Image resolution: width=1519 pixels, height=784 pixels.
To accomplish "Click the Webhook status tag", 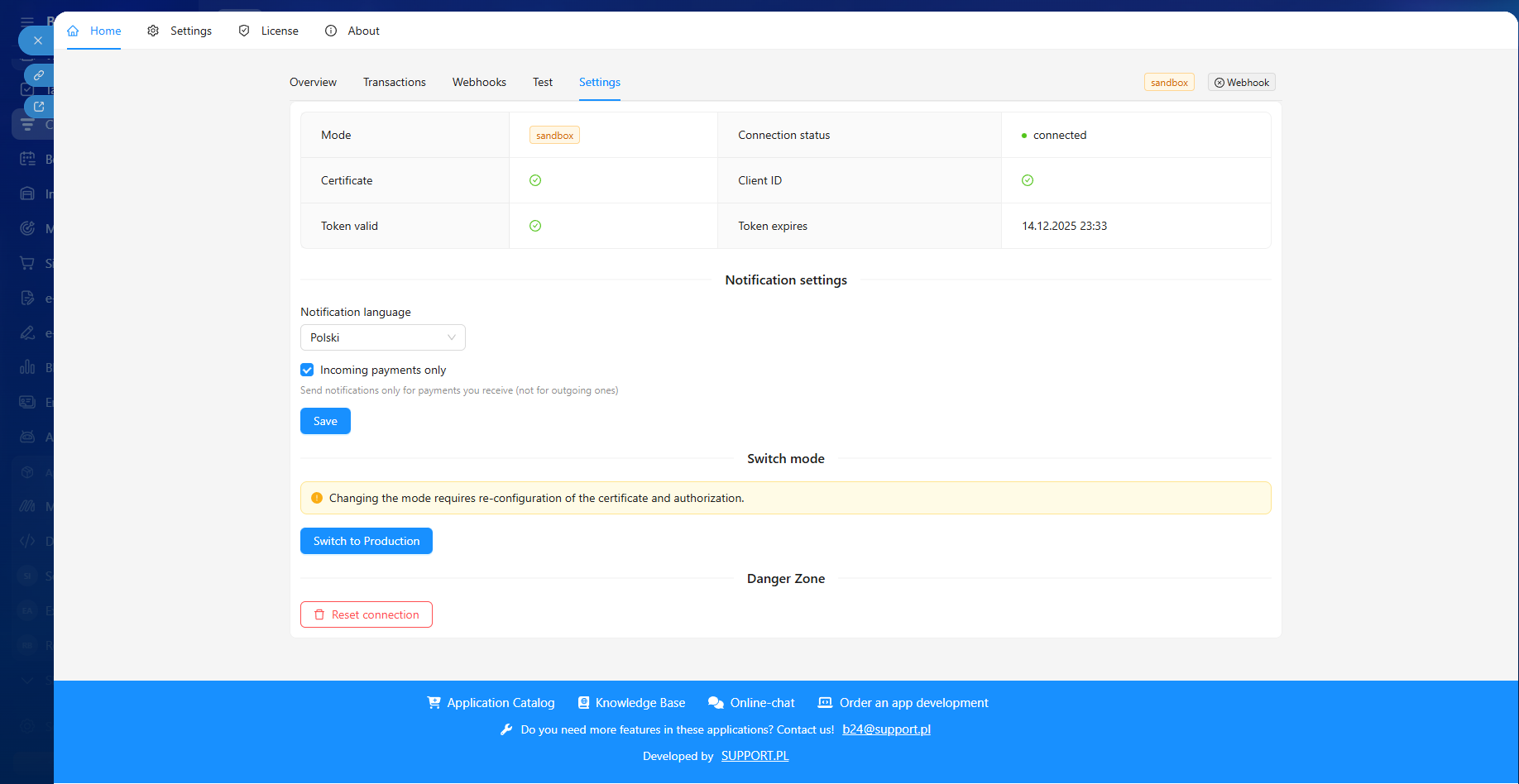I will pyautogui.click(x=1241, y=83).
